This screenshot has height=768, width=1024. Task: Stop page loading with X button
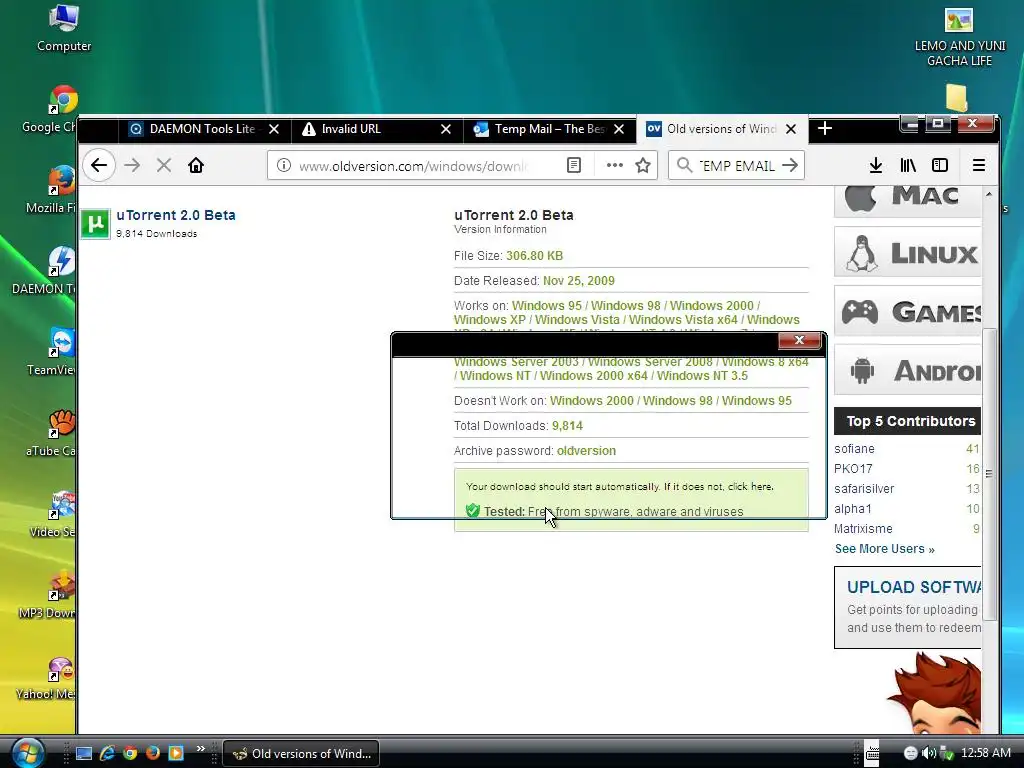[x=164, y=165]
